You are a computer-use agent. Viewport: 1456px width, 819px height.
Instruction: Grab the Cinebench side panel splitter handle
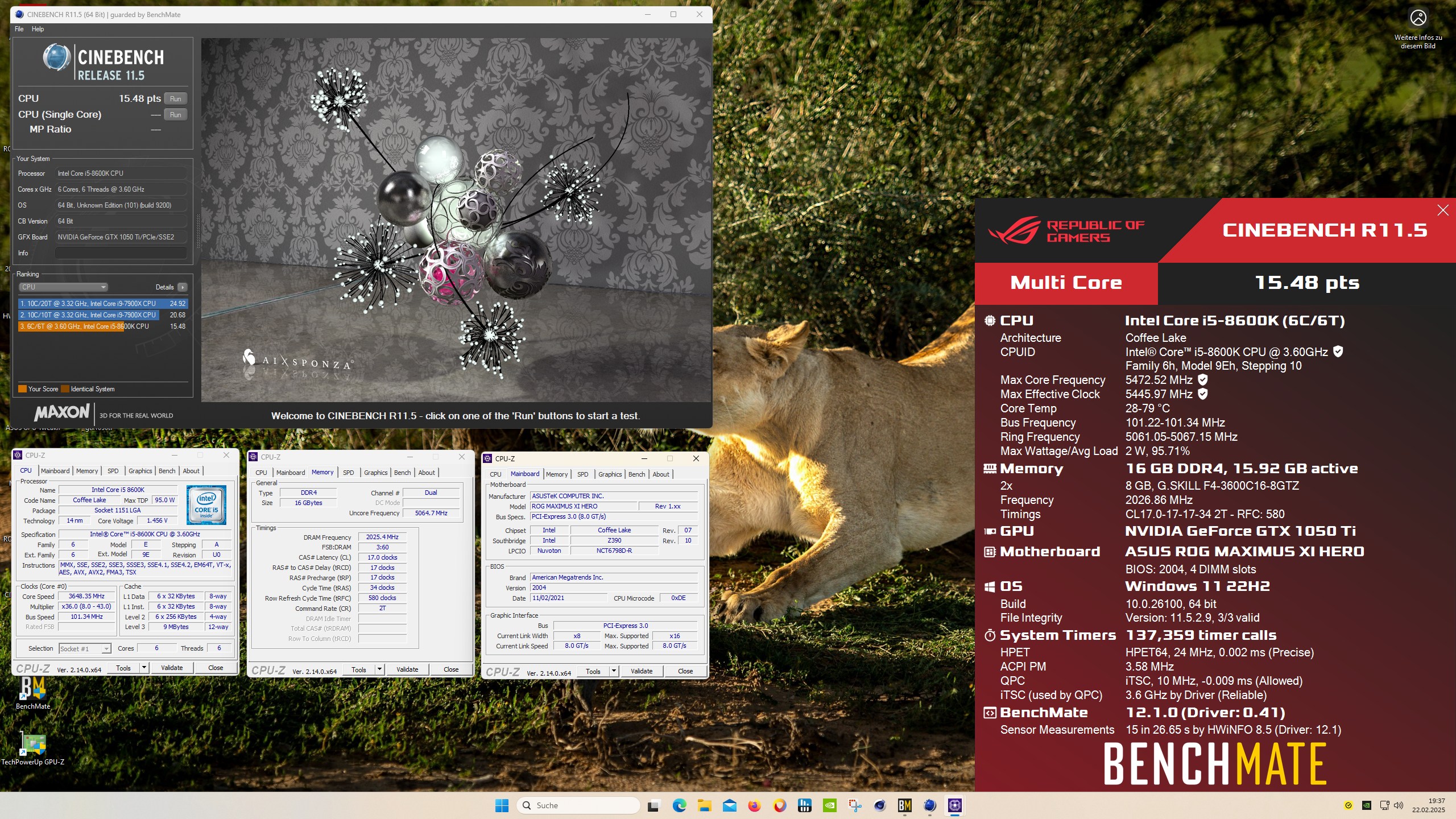pyautogui.click(x=198, y=230)
